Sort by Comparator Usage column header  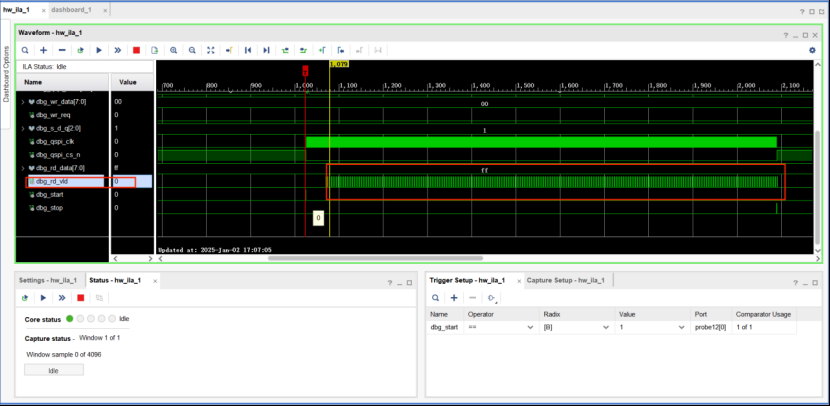(763, 314)
